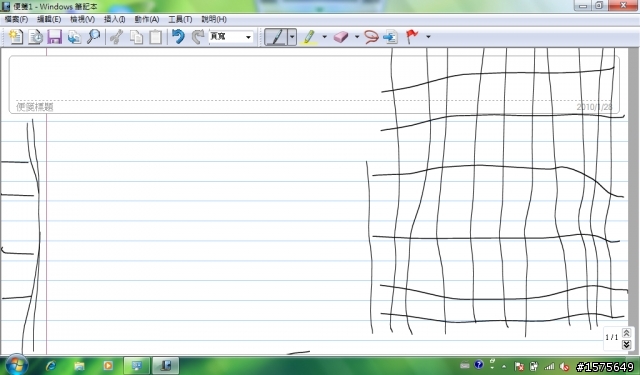The image size is (640, 375).
Task: Open the Windows Start orb
Action: (x=16, y=364)
